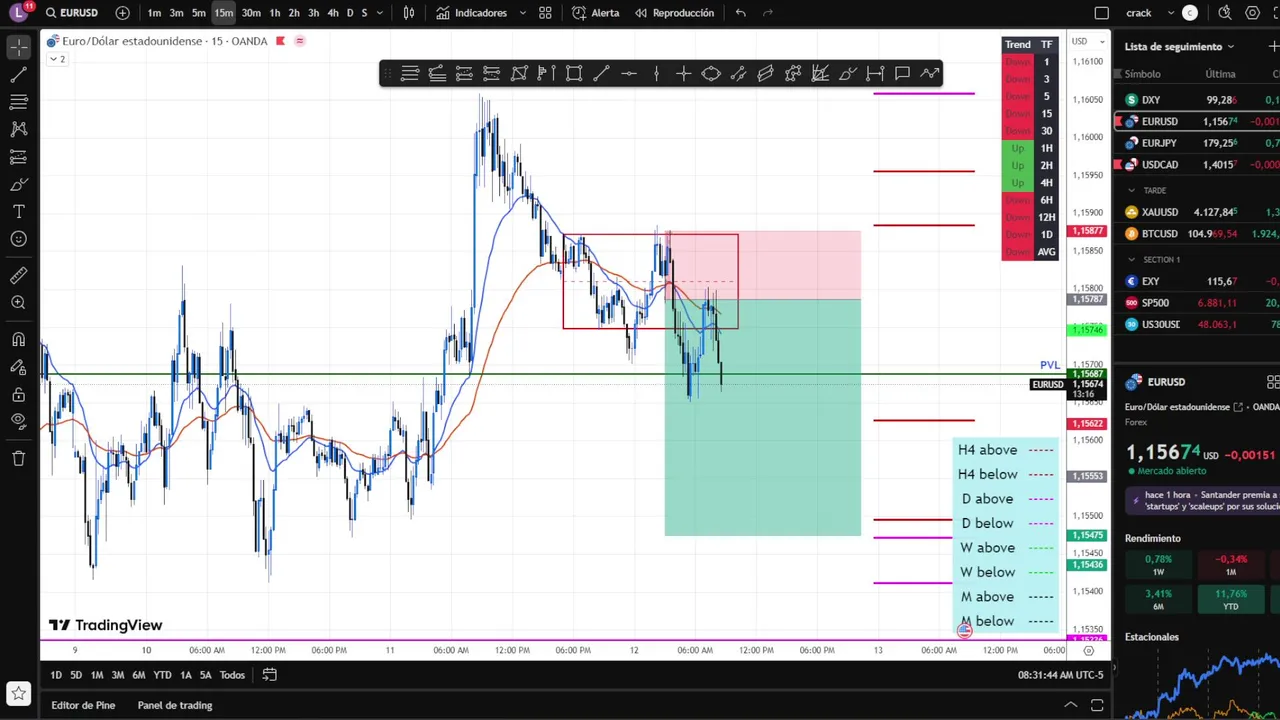Open quick search icon in top bar

[x=1225, y=13]
